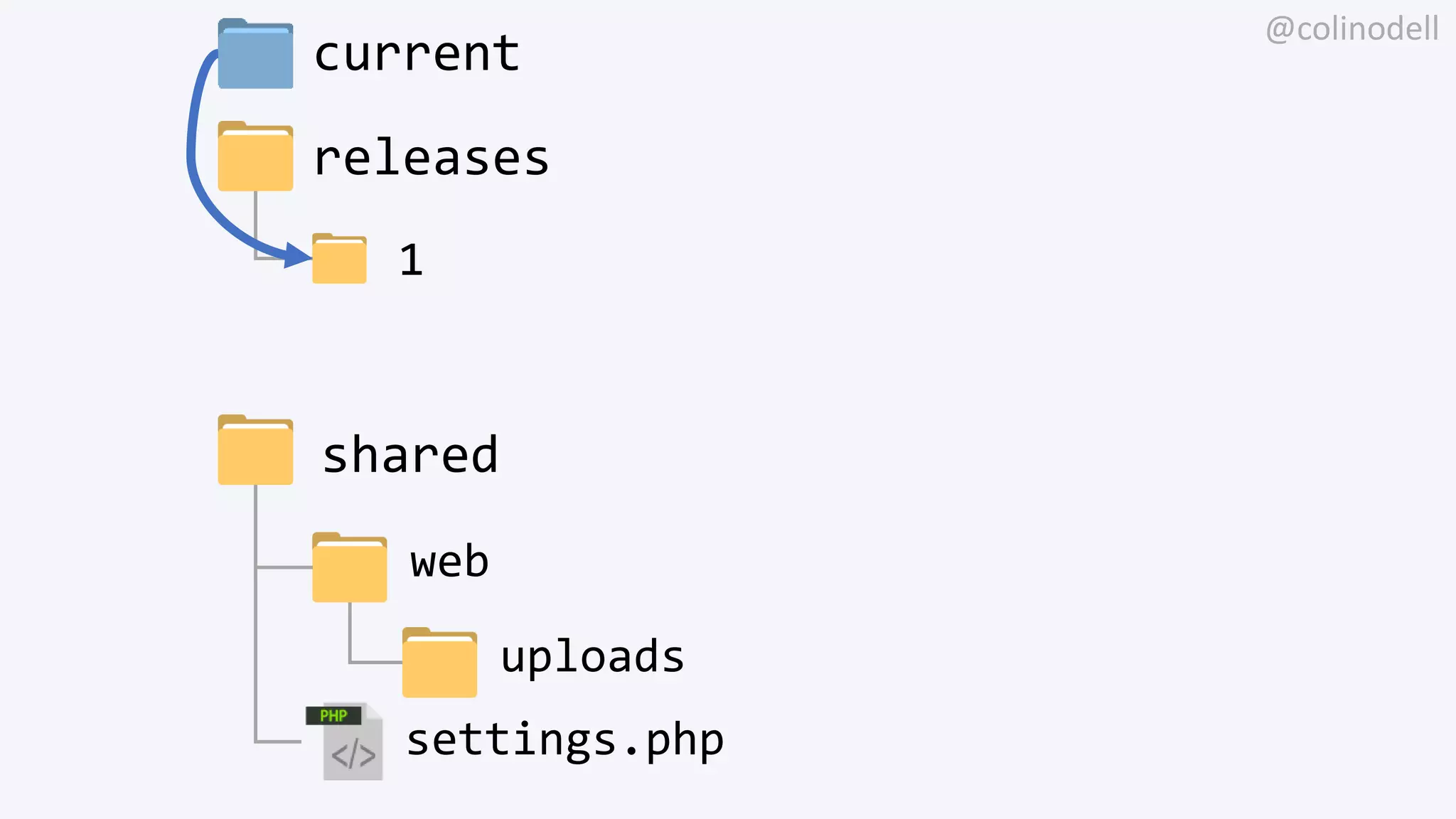The height and width of the screenshot is (819, 1456).
Task: Open the folder icon for release 1
Action: tap(339, 259)
